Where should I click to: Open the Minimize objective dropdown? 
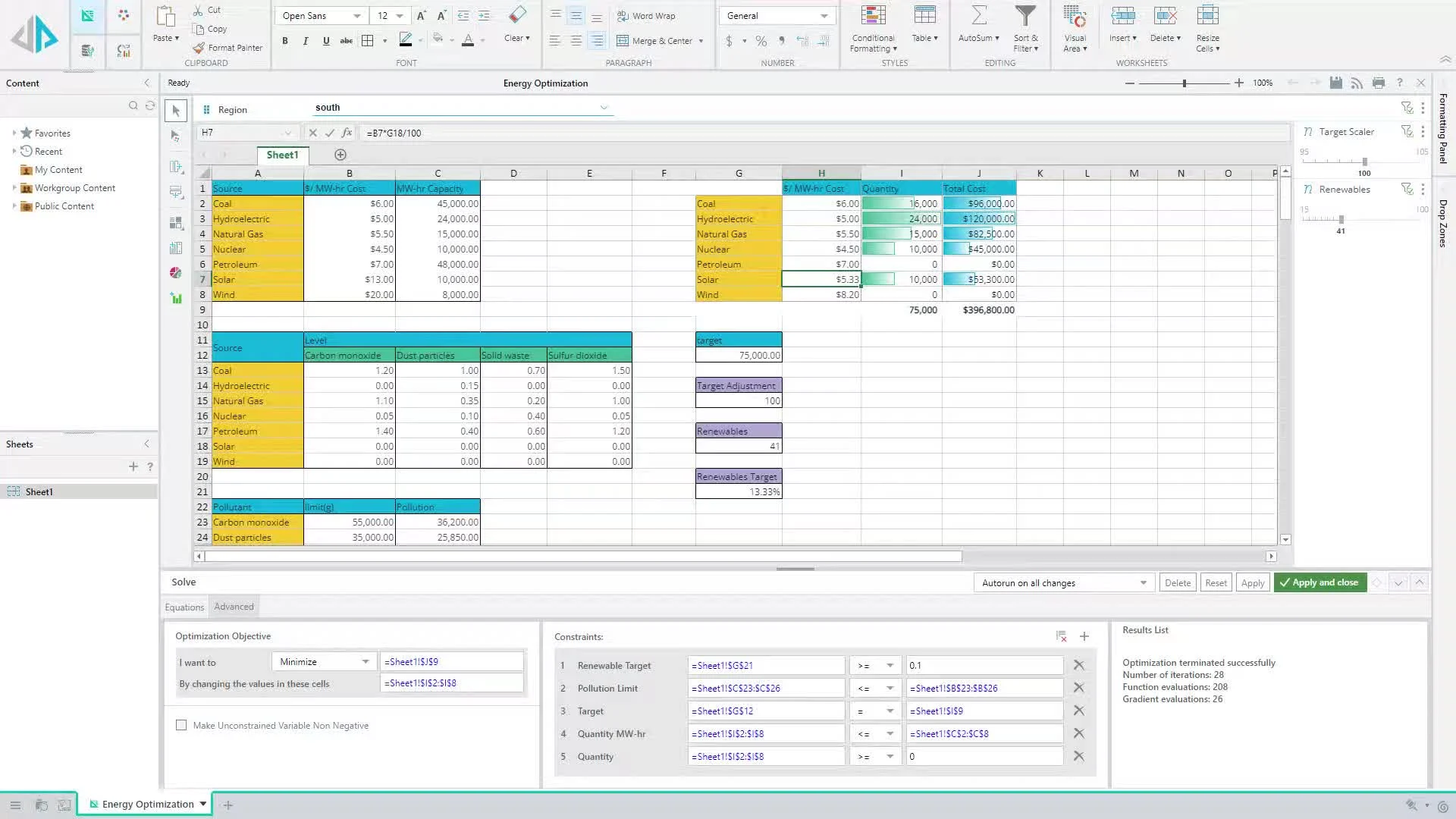click(x=324, y=662)
